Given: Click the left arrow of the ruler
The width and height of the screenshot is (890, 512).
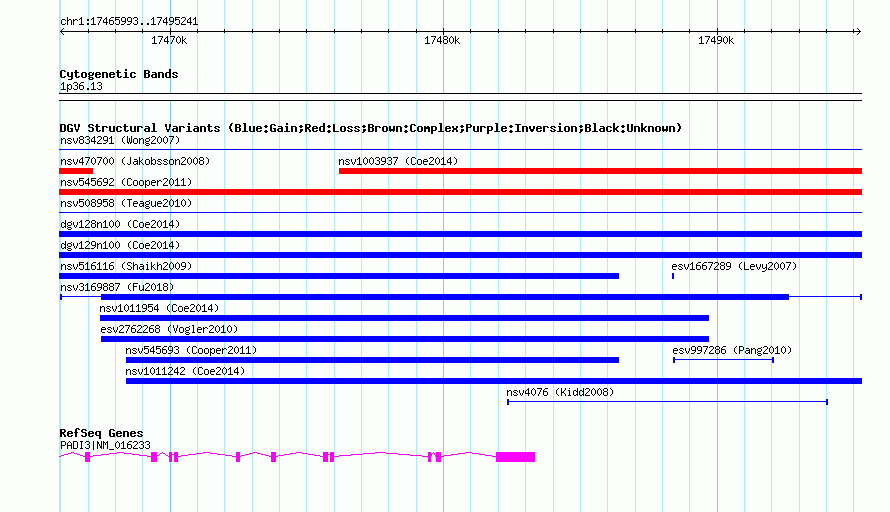Looking at the screenshot, I should 62,32.
